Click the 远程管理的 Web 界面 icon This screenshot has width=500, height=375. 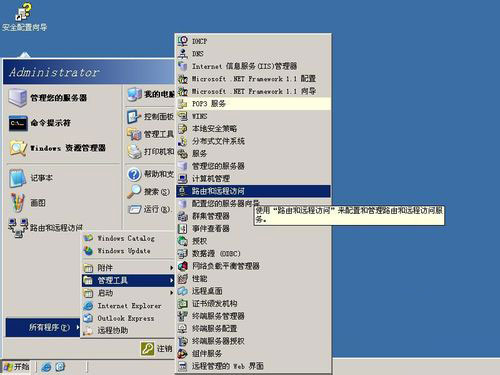[x=183, y=366]
